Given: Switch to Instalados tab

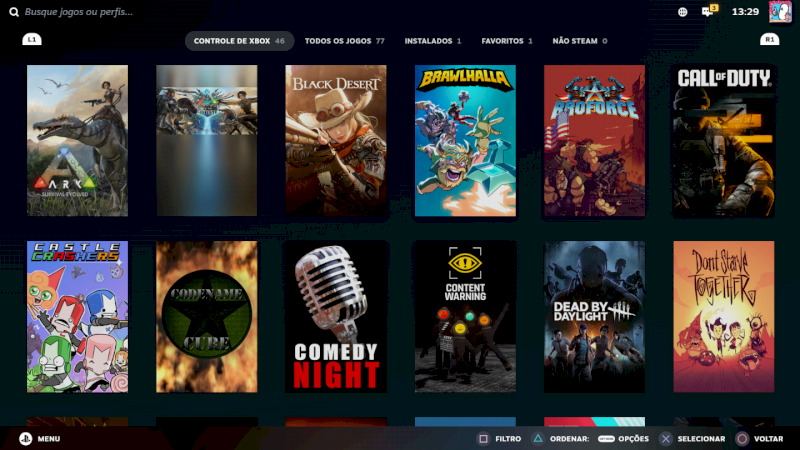Looking at the screenshot, I should 433,41.
